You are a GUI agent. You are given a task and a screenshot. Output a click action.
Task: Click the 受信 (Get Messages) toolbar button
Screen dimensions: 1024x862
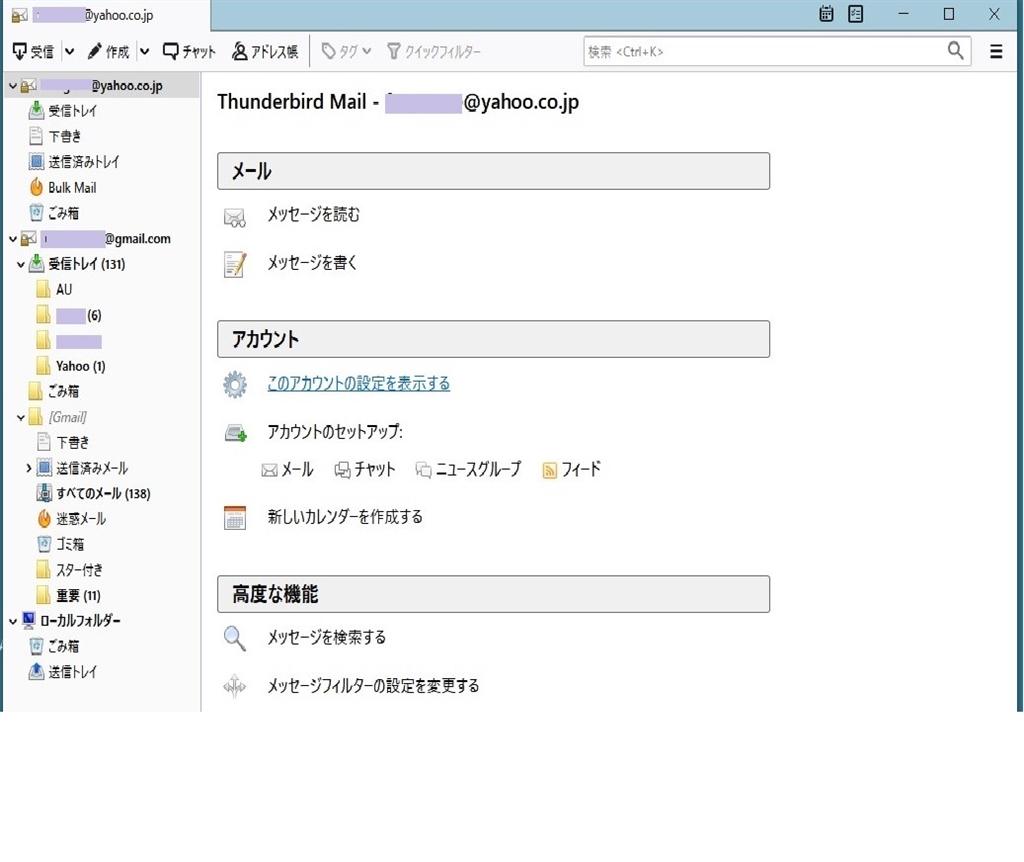(x=33, y=52)
